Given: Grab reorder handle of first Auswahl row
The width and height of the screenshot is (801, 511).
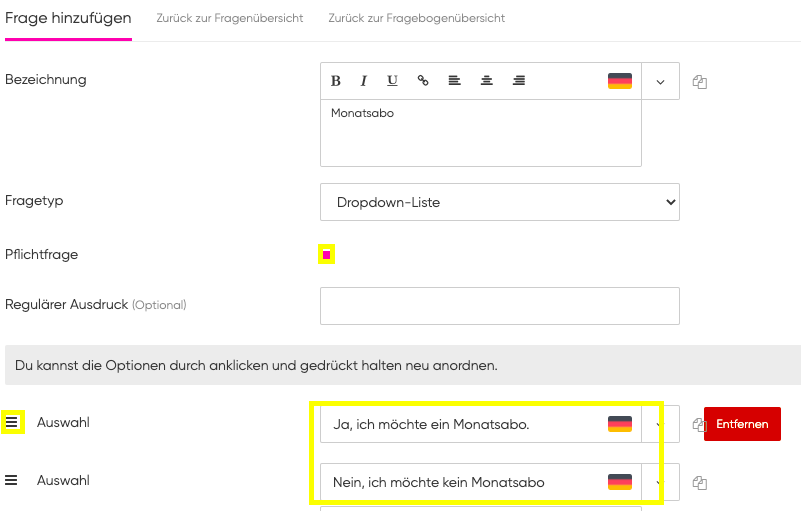Looking at the screenshot, I should click(x=12, y=422).
